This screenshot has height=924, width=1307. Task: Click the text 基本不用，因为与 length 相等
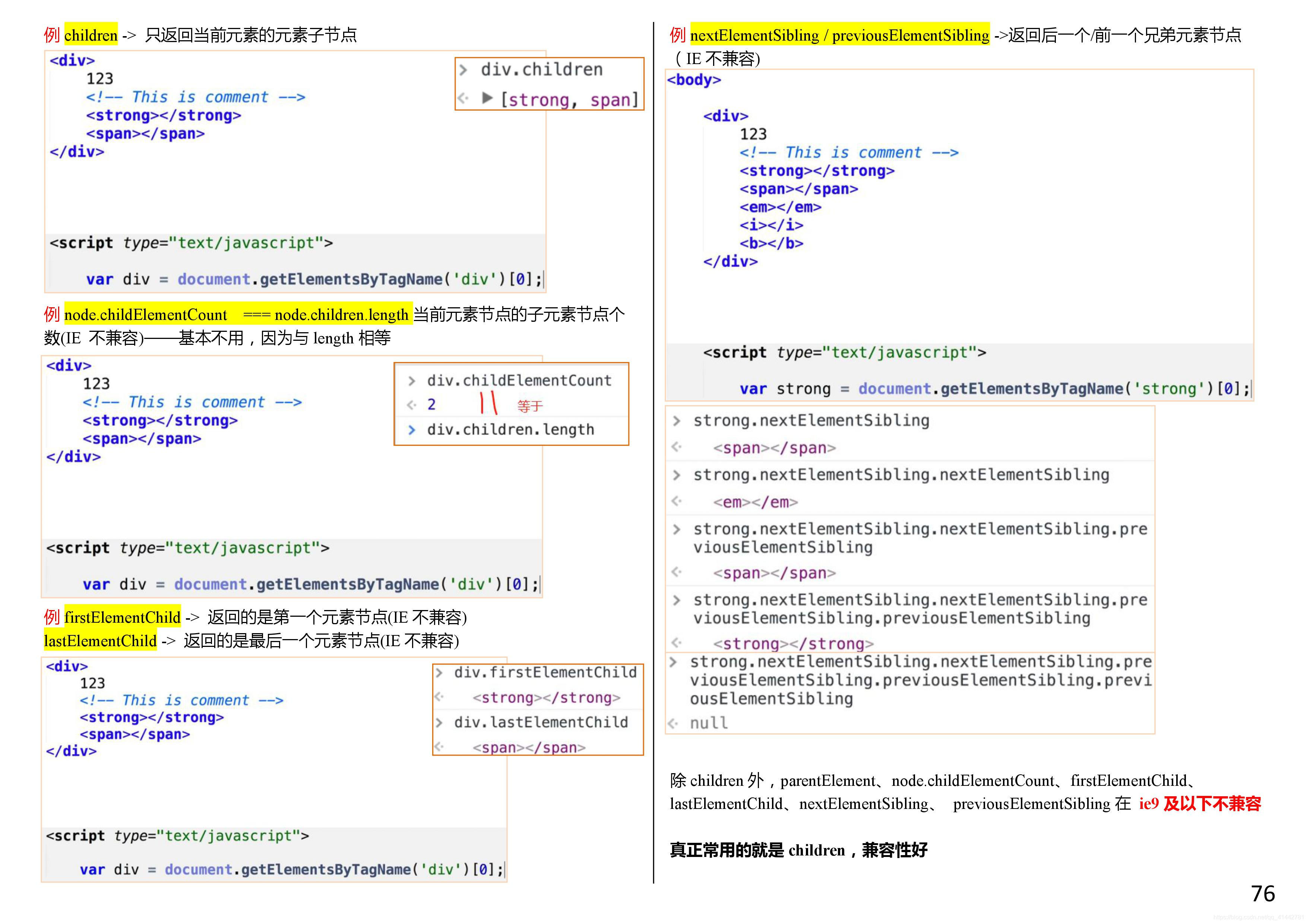coord(285,339)
